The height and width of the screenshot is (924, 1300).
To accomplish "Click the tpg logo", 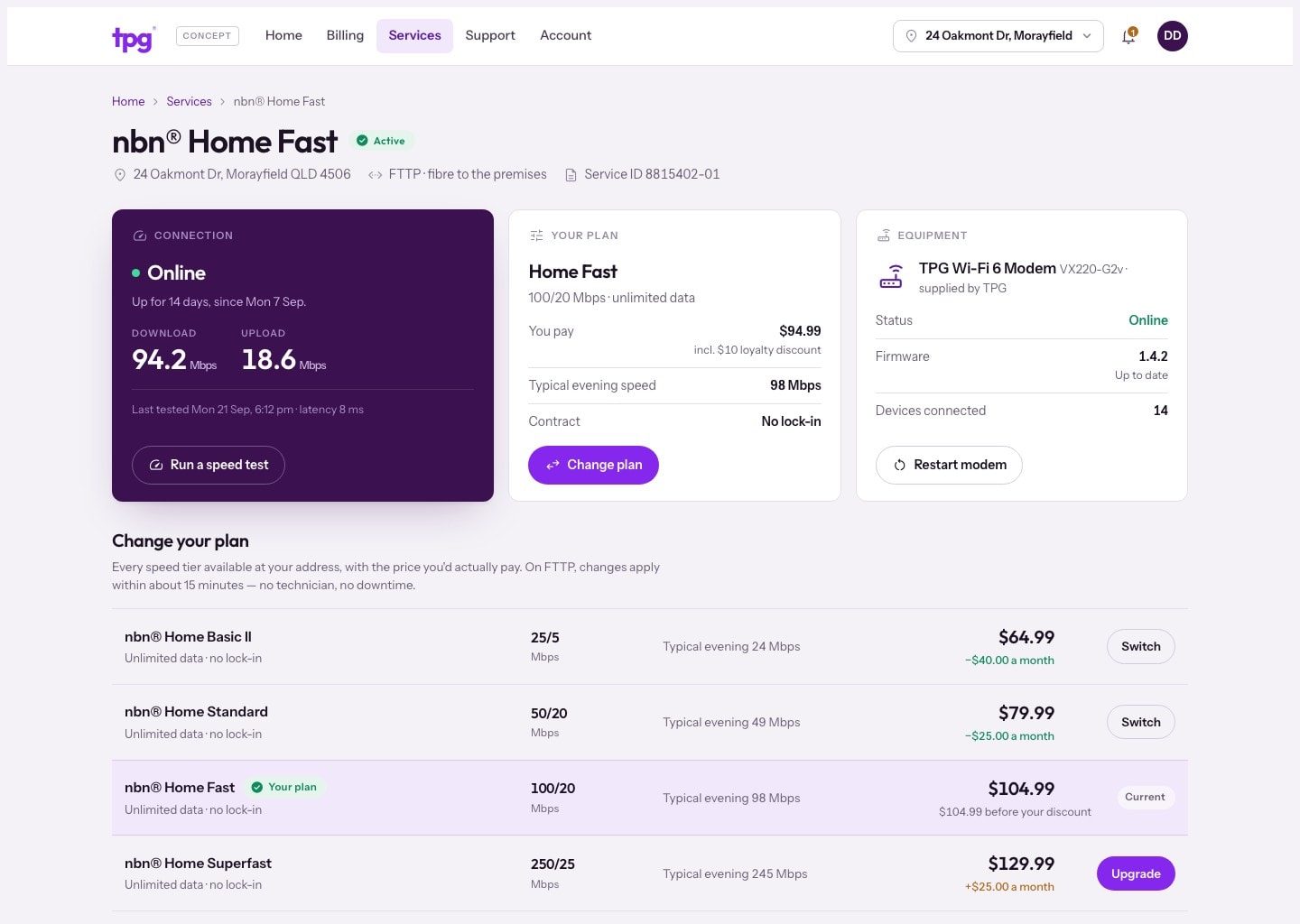I will pyautogui.click(x=133, y=38).
